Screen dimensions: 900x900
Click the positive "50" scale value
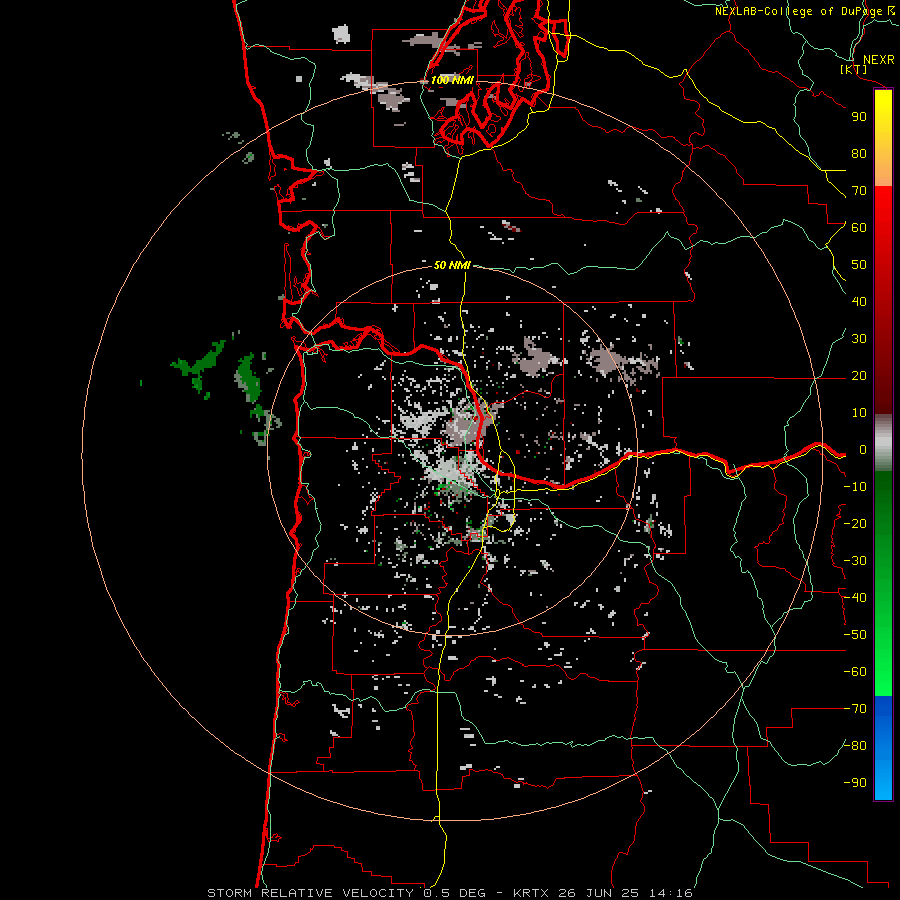coord(859,265)
